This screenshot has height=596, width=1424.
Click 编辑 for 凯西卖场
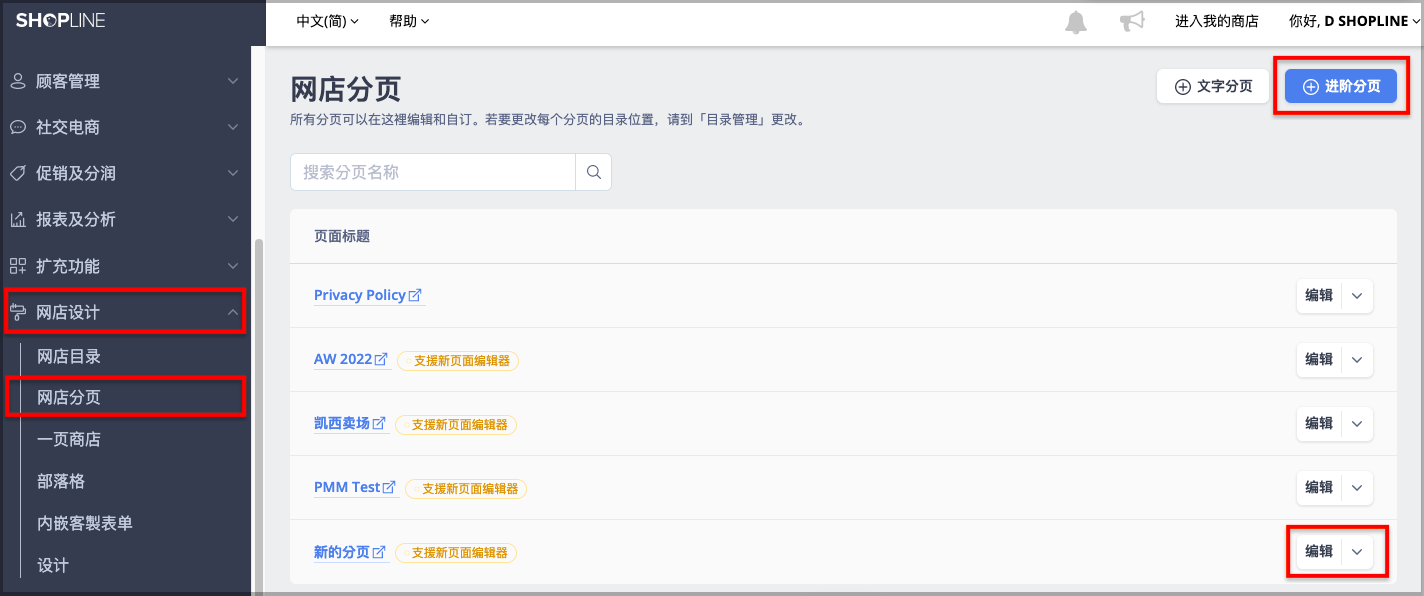[1319, 423]
